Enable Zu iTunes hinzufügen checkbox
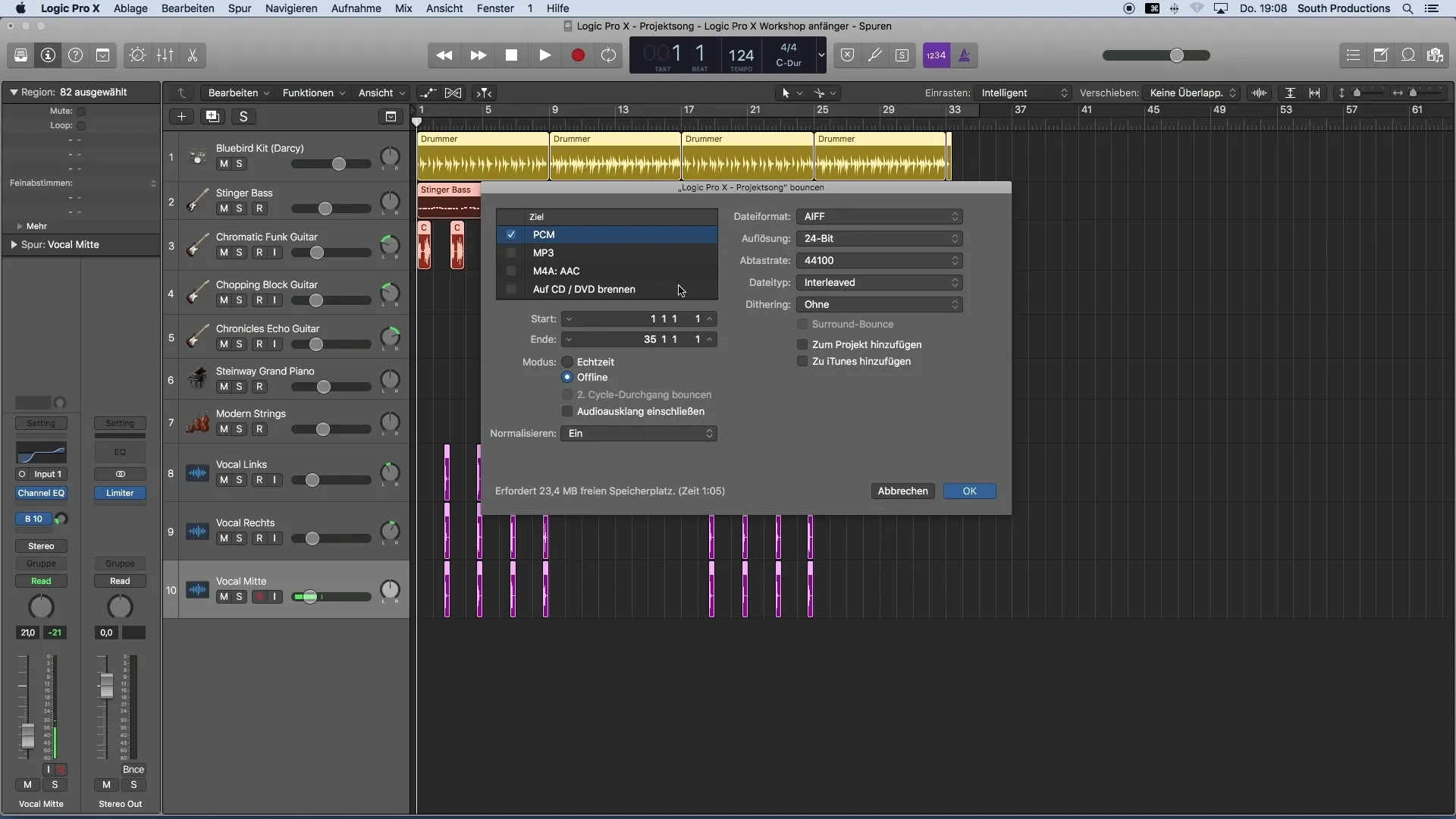The image size is (1456, 819). [x=802, y=361]
